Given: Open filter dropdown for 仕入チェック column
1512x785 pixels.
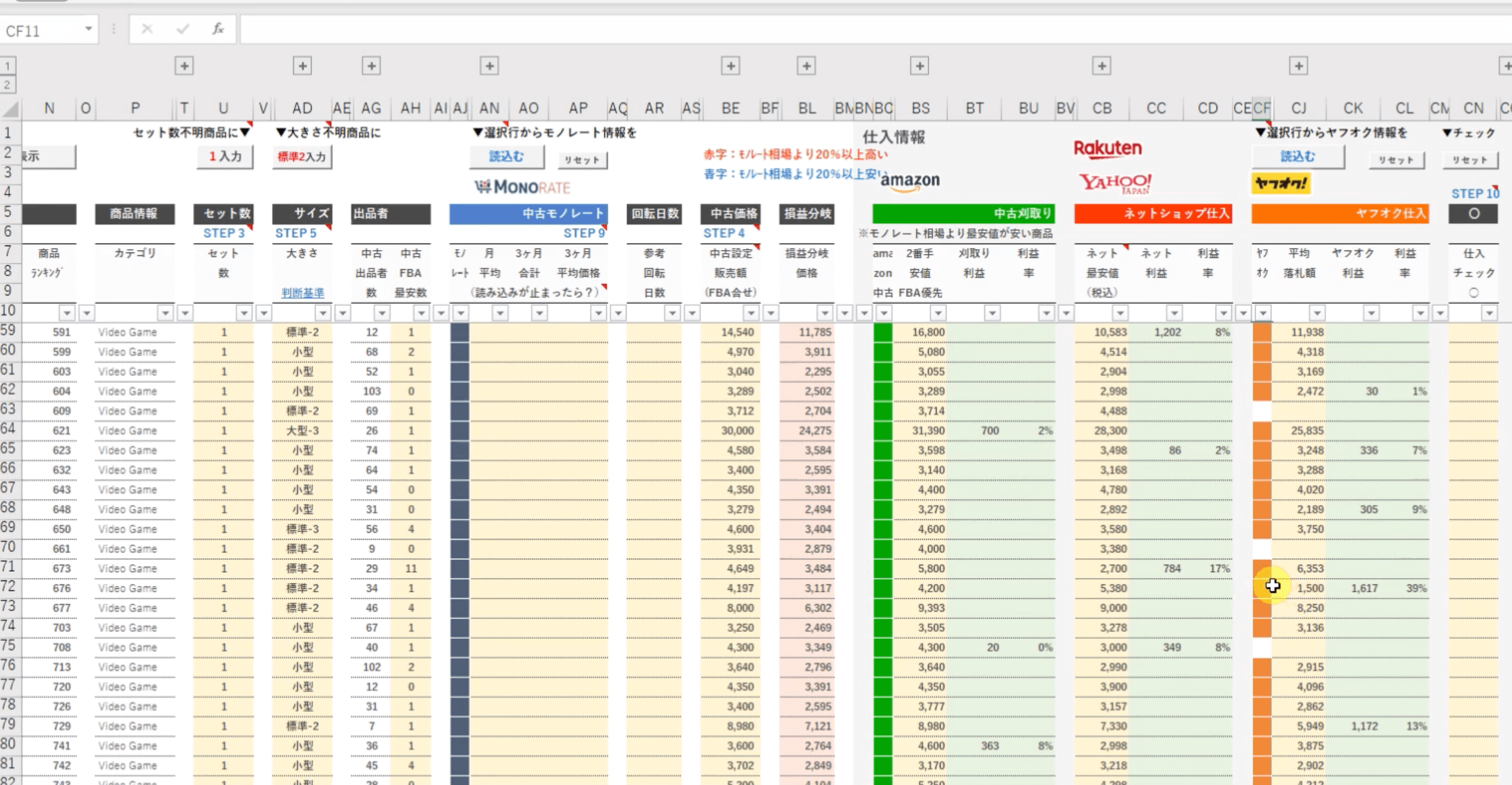Looking at the screenshot, I should 1489,313.
